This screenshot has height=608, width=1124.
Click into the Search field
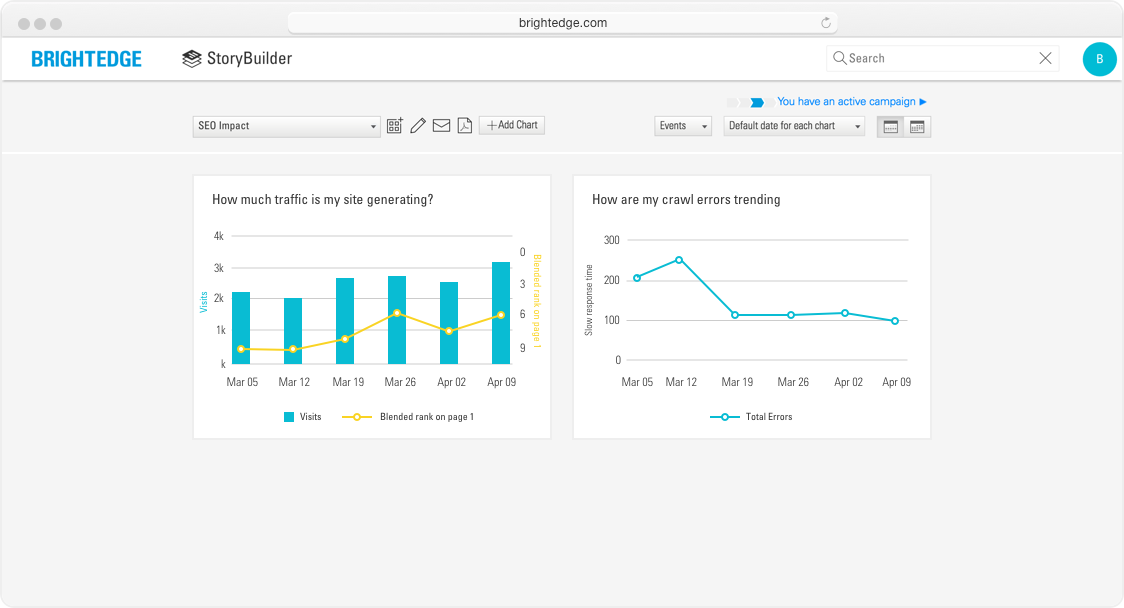point(935,58)
